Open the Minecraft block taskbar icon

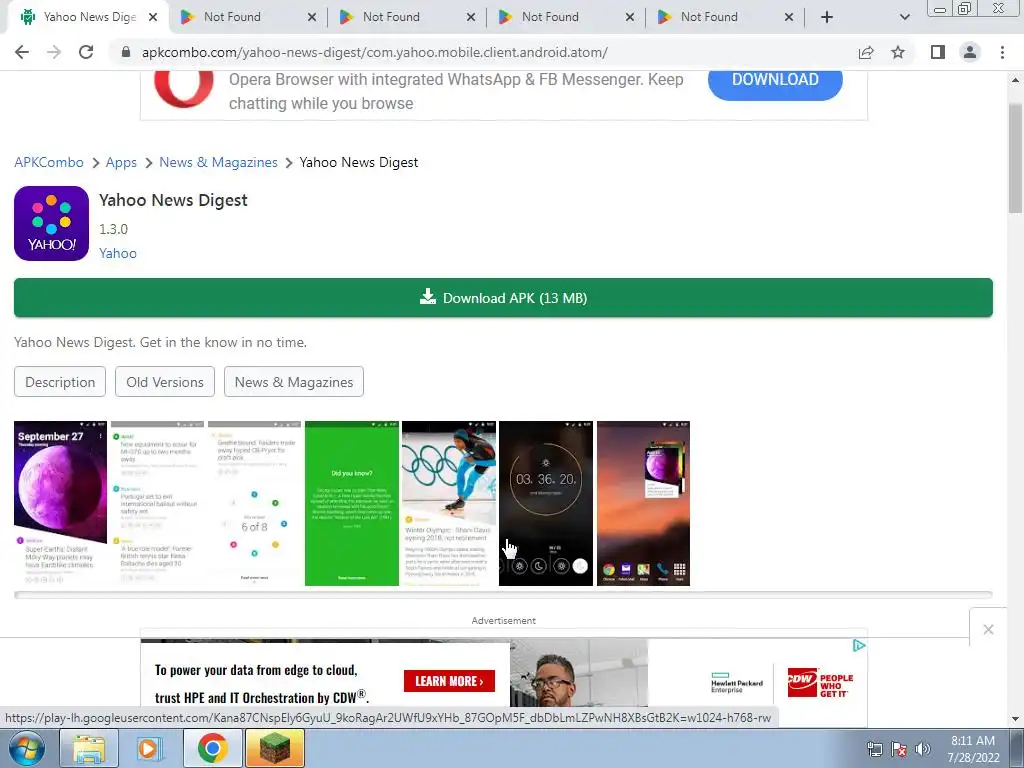[x=274, y=748]
